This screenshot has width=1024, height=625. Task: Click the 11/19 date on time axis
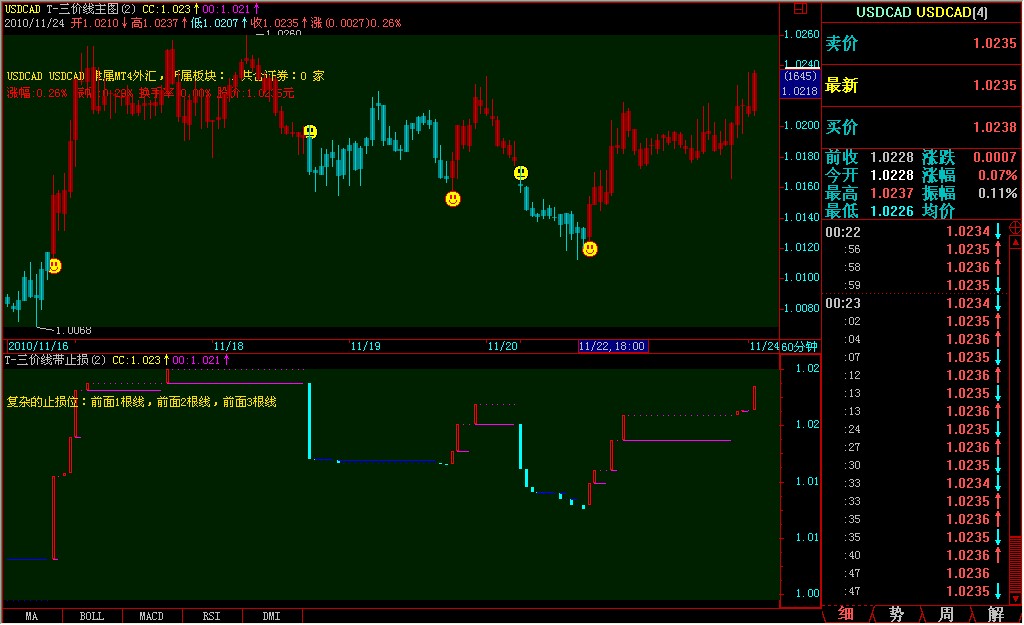click(366, 346)
